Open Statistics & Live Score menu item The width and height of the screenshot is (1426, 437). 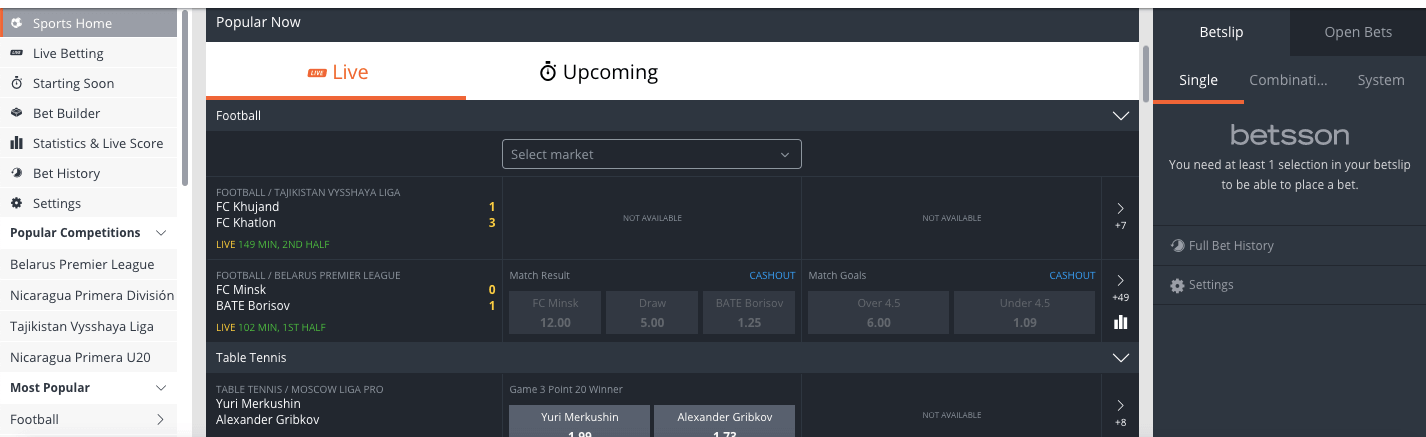pyautogui.click(x=89, y=143)
